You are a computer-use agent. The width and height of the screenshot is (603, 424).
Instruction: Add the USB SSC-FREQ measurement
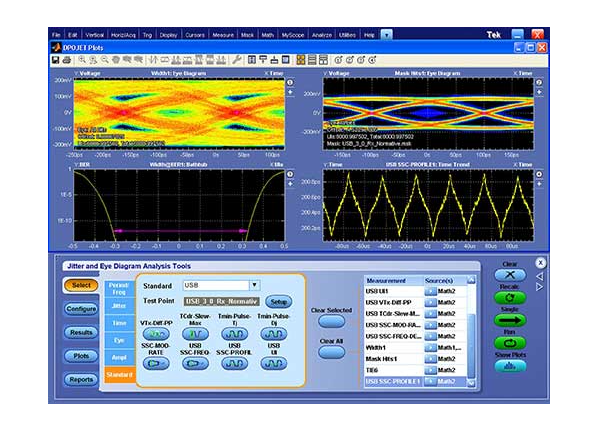pos(193,364)
